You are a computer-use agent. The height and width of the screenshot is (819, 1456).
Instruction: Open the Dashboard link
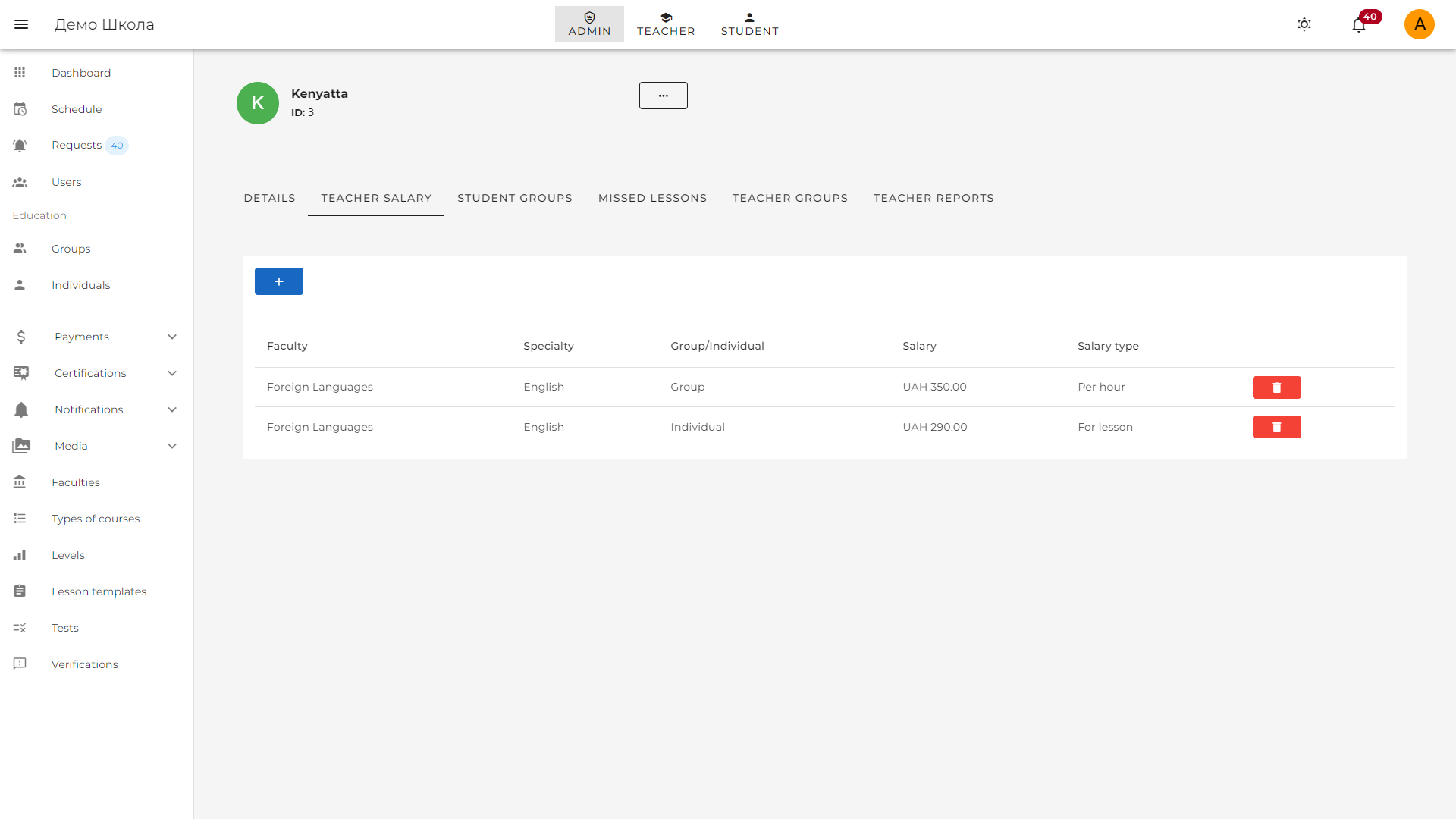click(81, 73)
